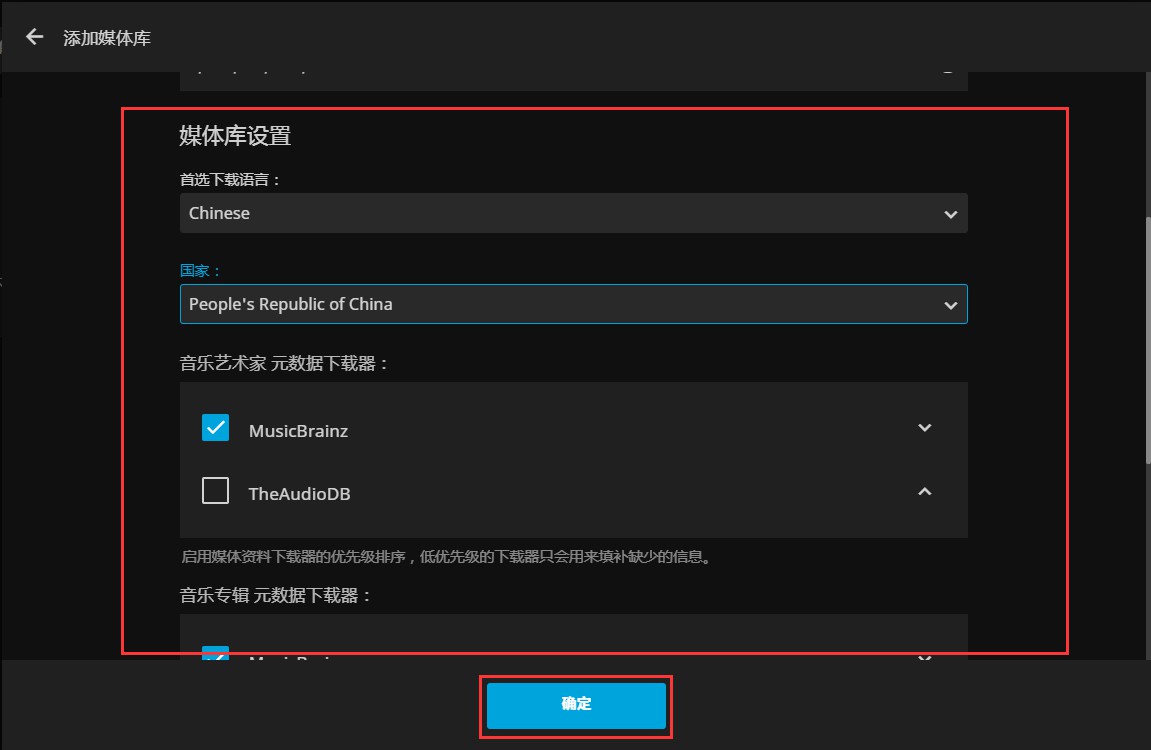Select the TheAudioDB label text

click(299, 494)
